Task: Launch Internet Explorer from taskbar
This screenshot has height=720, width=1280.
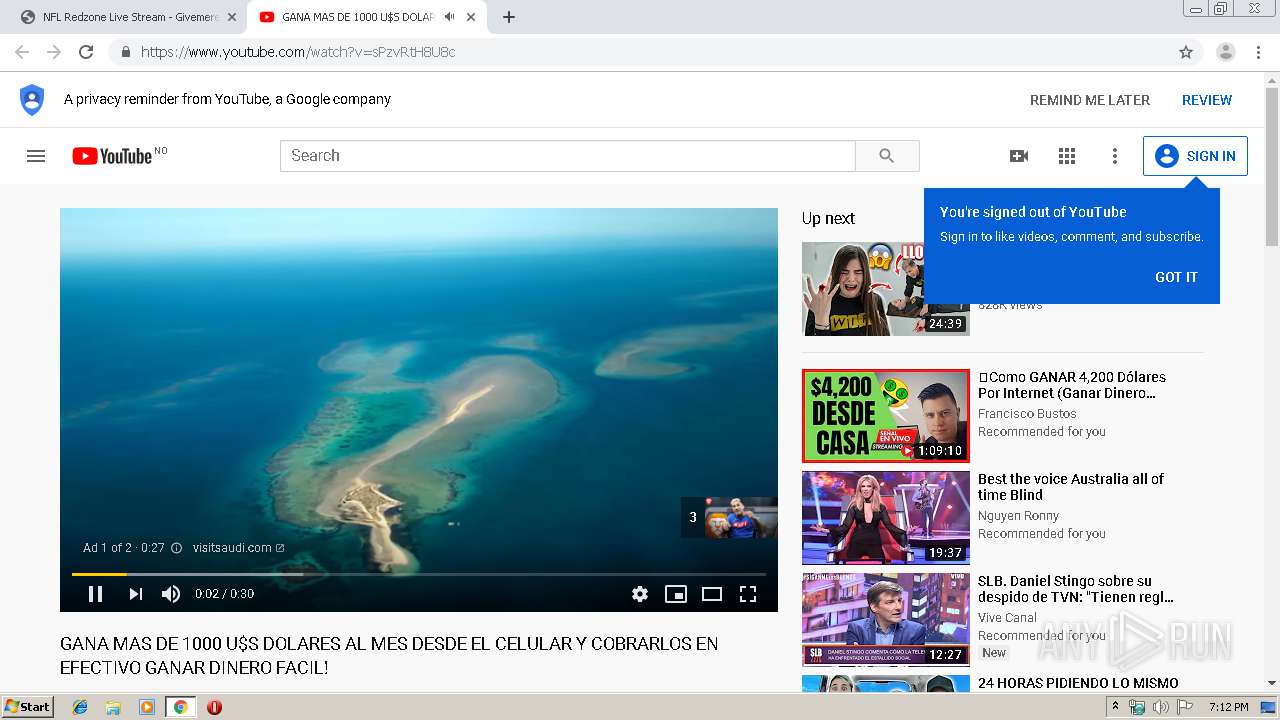Action: [x=80, y=707]
